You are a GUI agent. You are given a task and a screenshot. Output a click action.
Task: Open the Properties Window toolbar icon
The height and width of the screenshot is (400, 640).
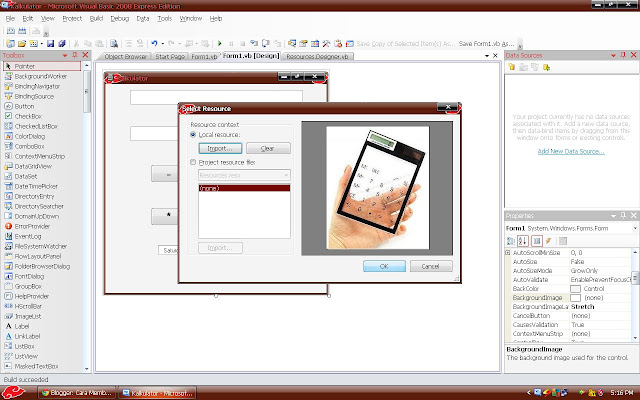303,43
